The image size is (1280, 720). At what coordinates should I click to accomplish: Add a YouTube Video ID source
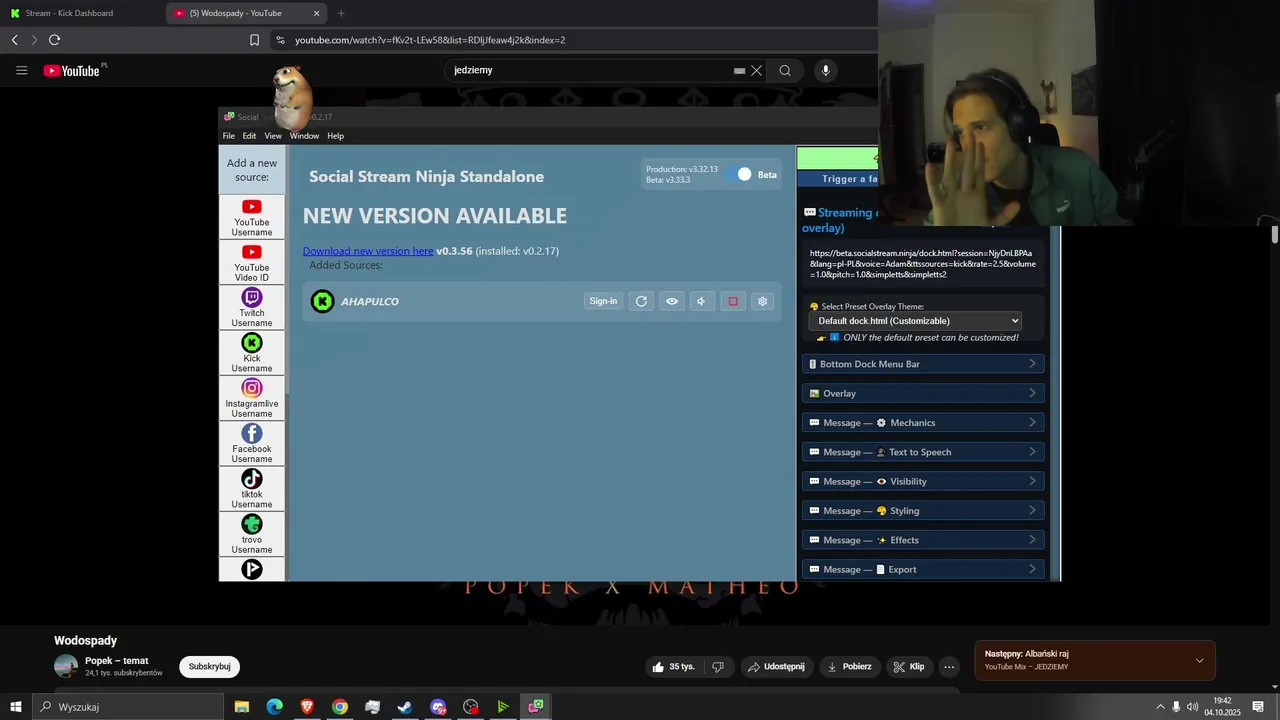tap(252, 262)
